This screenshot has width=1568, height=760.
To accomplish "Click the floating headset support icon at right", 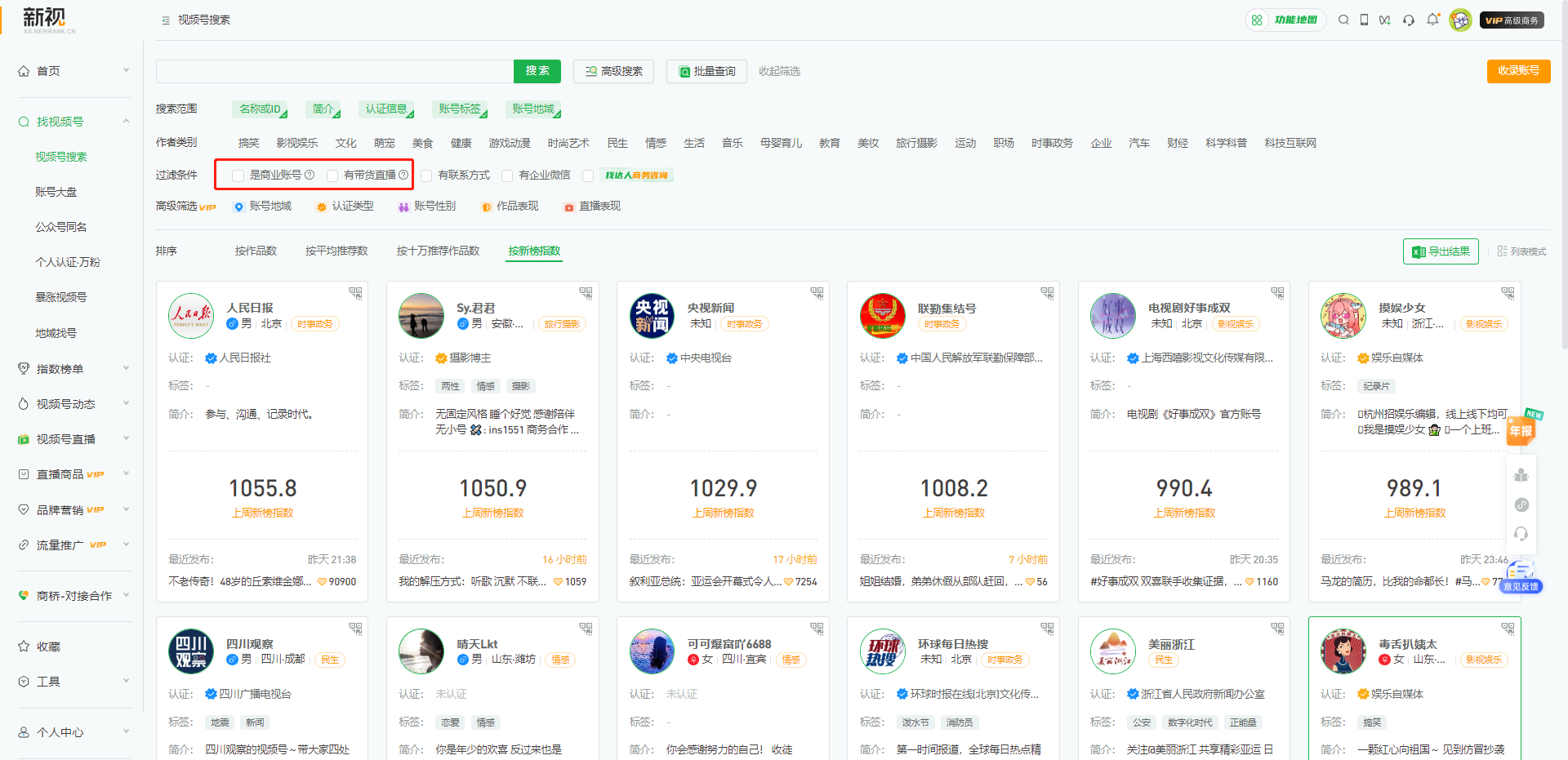I will [1521, 534].
